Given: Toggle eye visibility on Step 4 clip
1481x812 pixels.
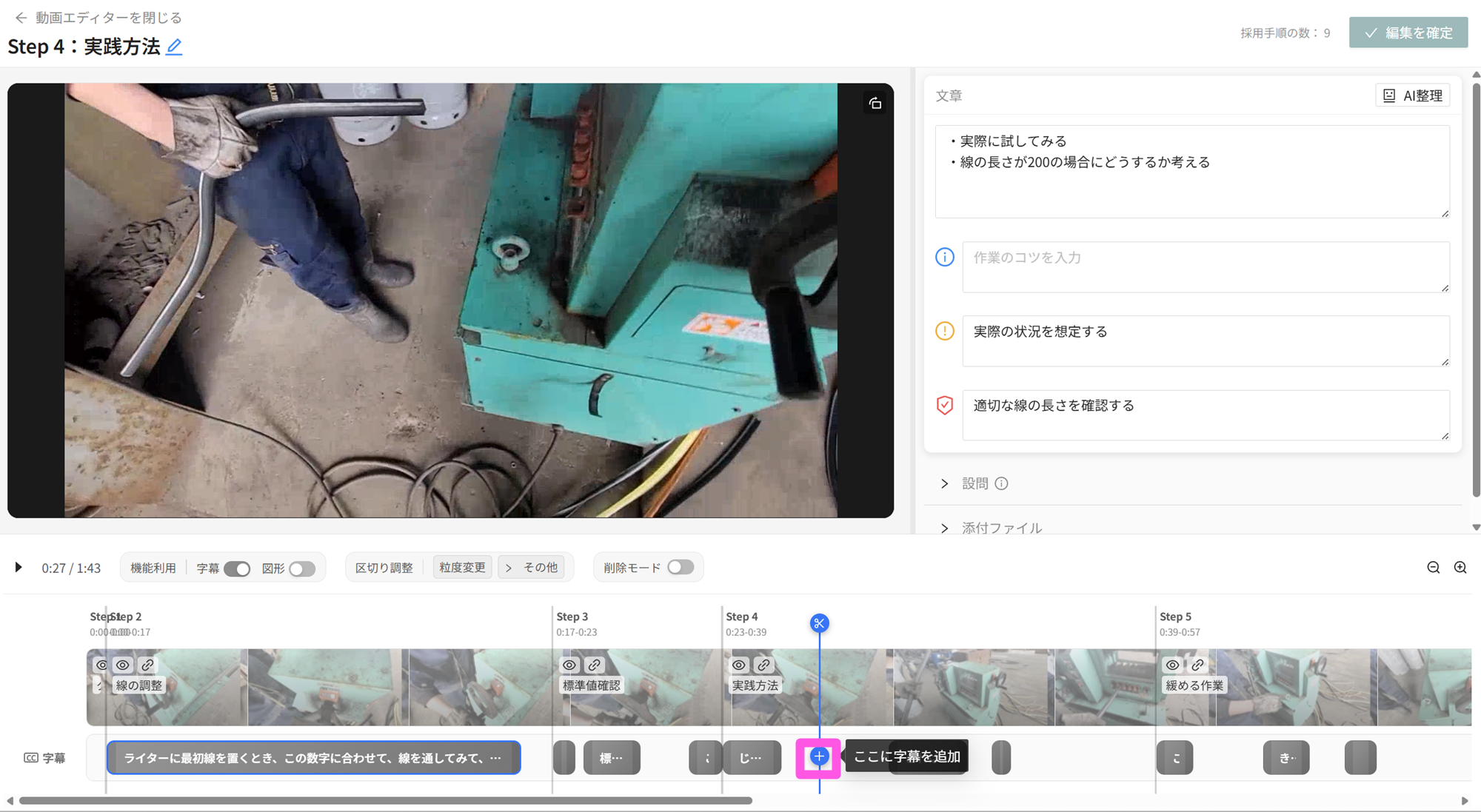Looking at the screenshot, I should 739,665.
